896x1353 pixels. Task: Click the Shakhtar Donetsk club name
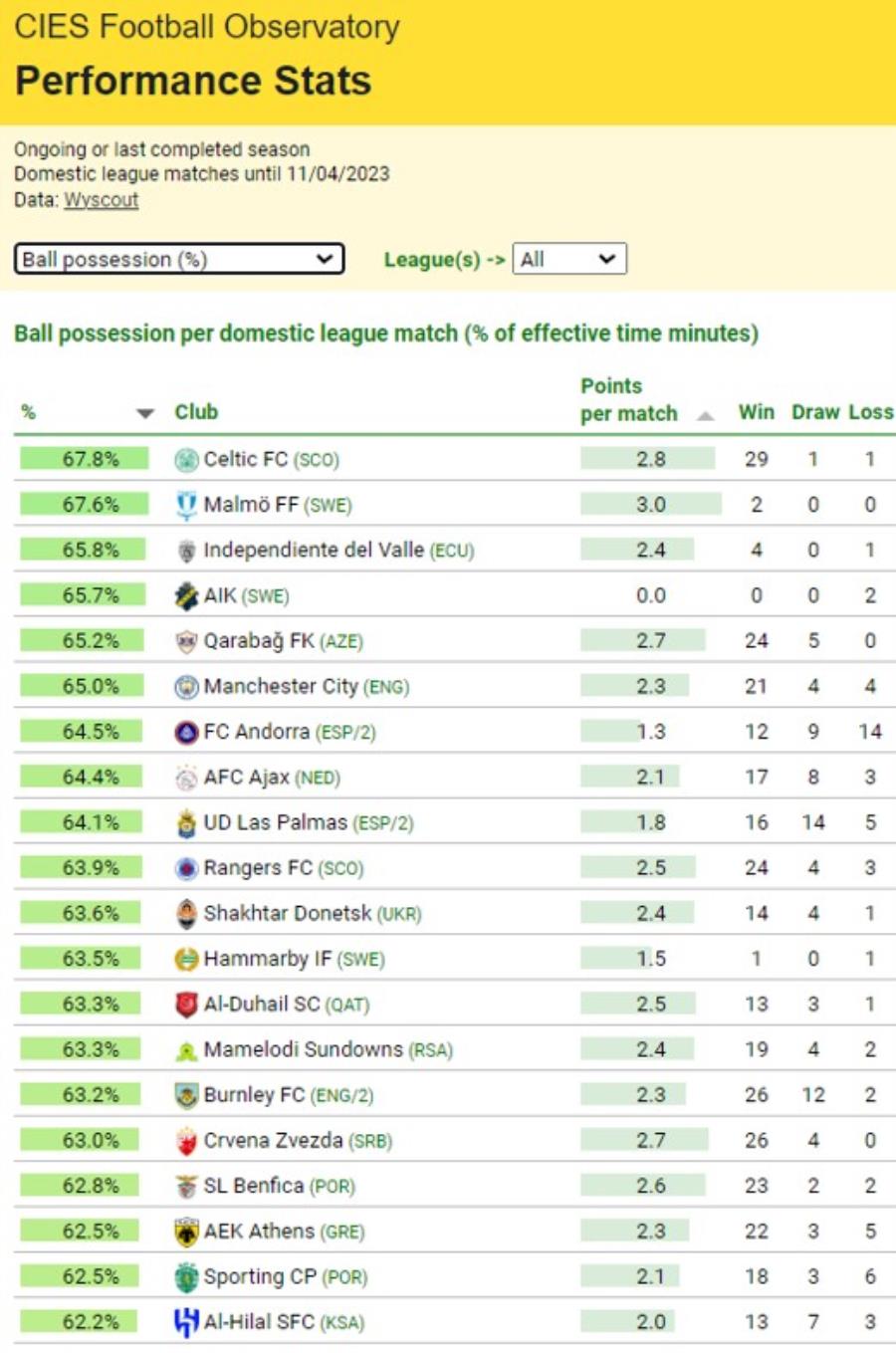[x=287, y=914]
